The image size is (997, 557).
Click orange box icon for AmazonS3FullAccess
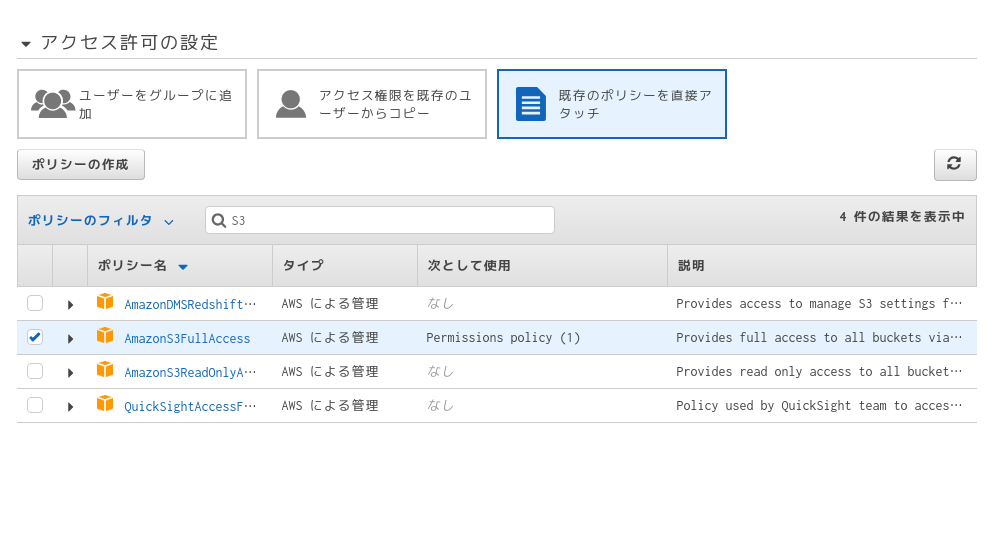point(105,336)
